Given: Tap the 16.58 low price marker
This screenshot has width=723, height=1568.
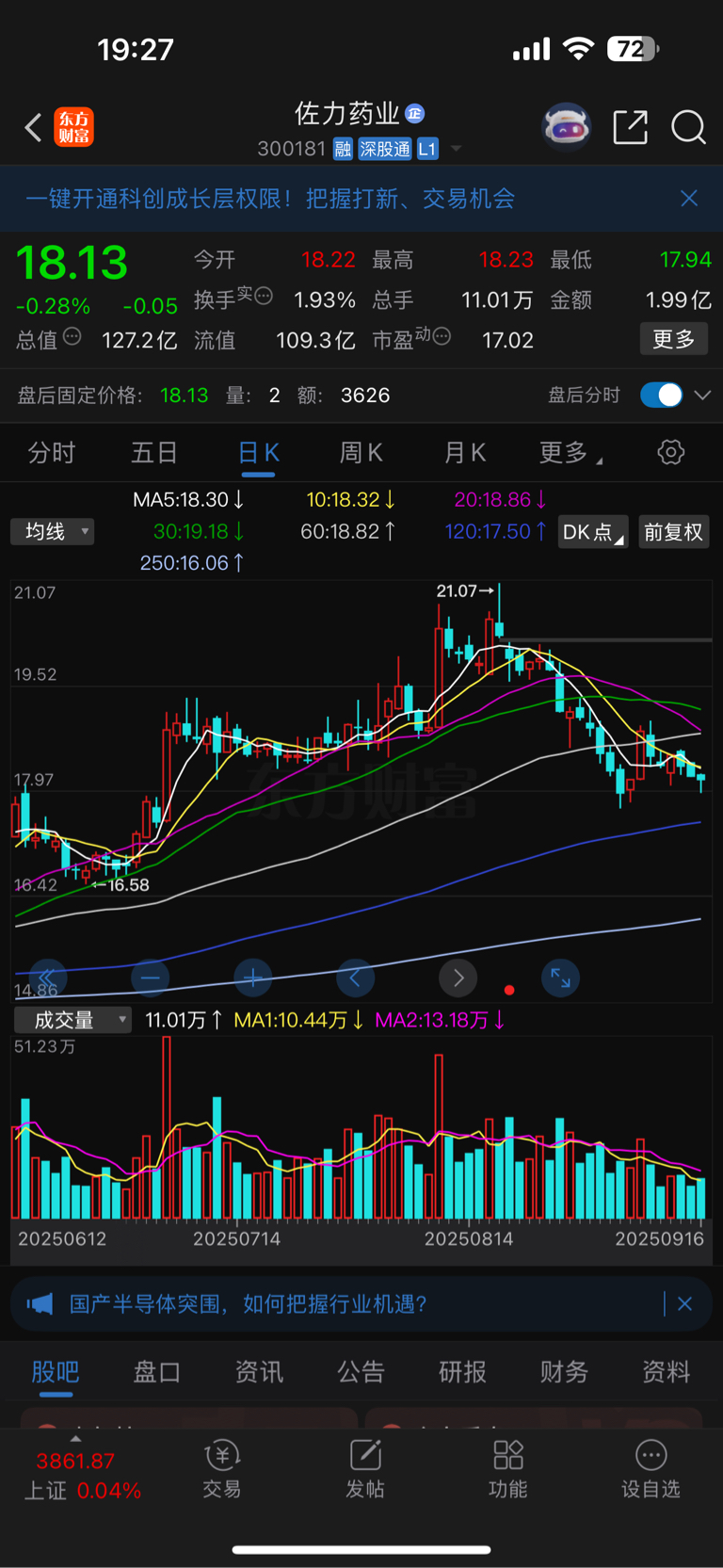Looking at the screenshot, I should point(120,884).
